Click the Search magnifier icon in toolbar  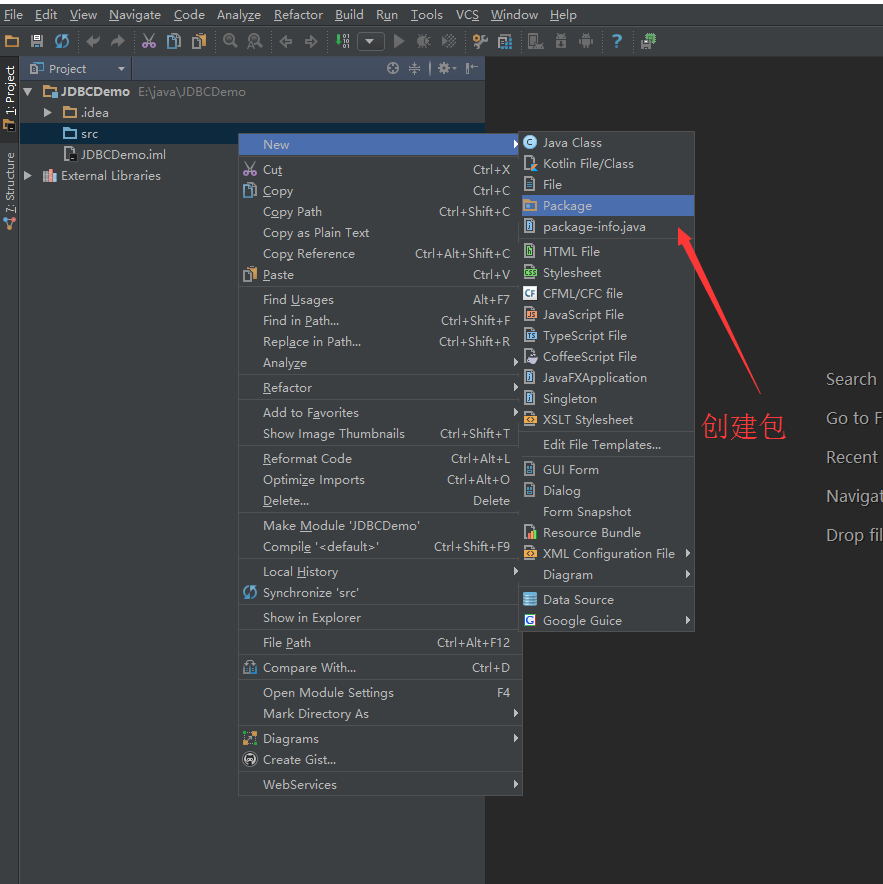[228, 41]
